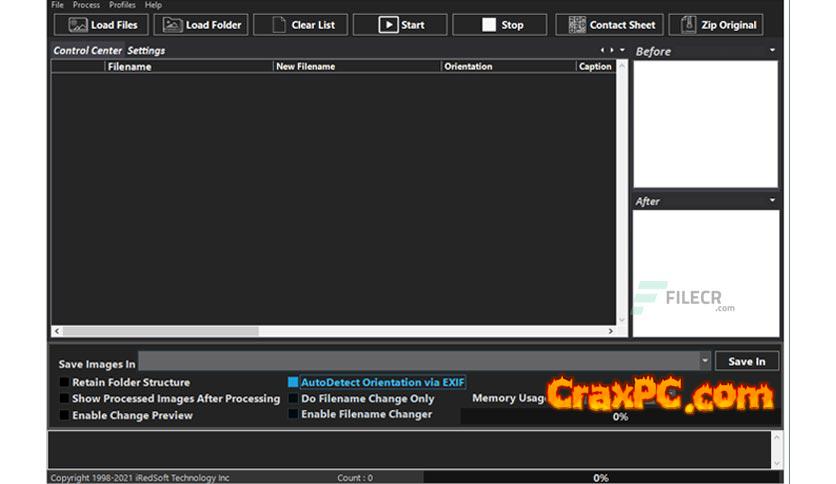
Task: Check Enable Filename Changer option
Action: click(x=293, y=414)
